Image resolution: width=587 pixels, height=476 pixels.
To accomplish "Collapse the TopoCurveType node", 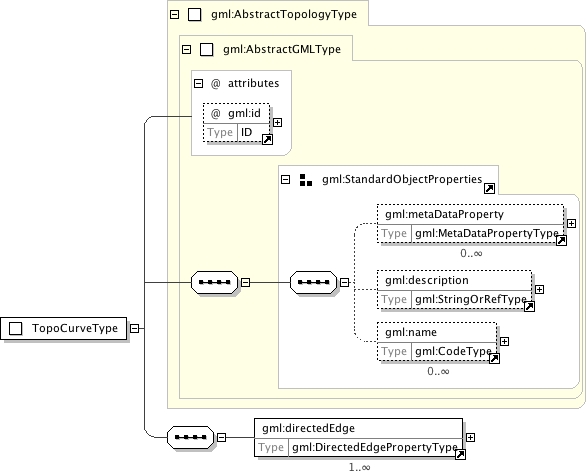I will [x=134, y=328].
